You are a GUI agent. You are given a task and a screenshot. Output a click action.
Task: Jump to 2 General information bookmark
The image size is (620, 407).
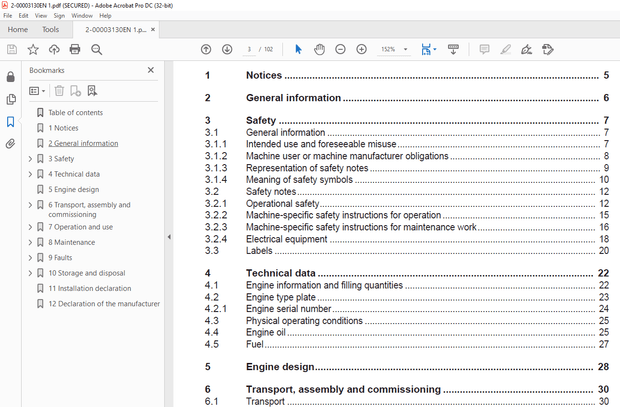click(83, 144)
